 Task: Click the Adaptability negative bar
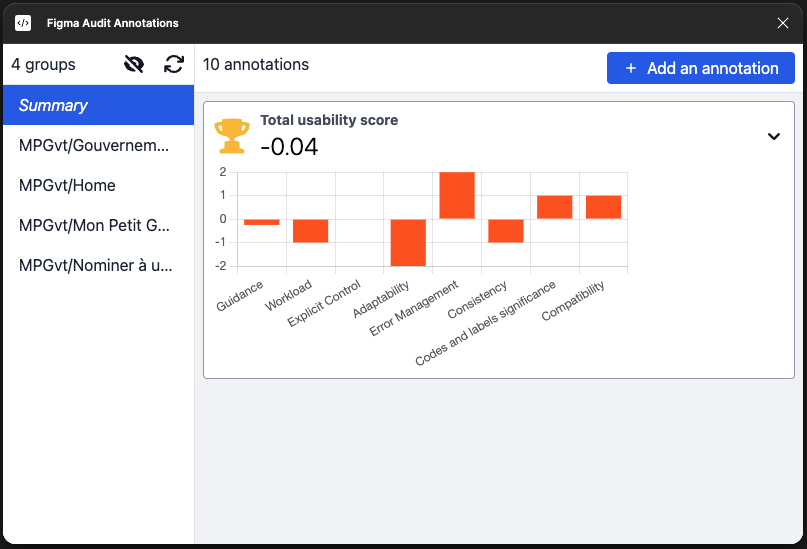pyautogui.click(x=408, y=242)
